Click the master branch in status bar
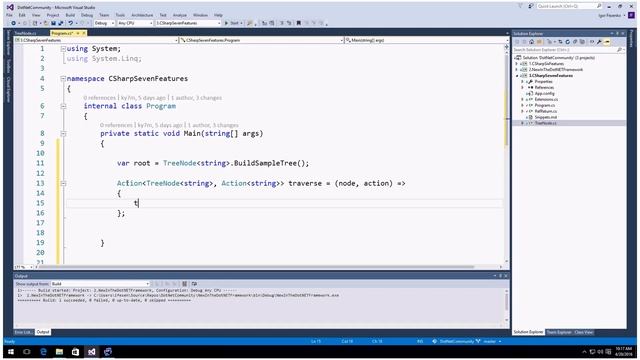Screen dimensions: 640x360 pos(489,341)
